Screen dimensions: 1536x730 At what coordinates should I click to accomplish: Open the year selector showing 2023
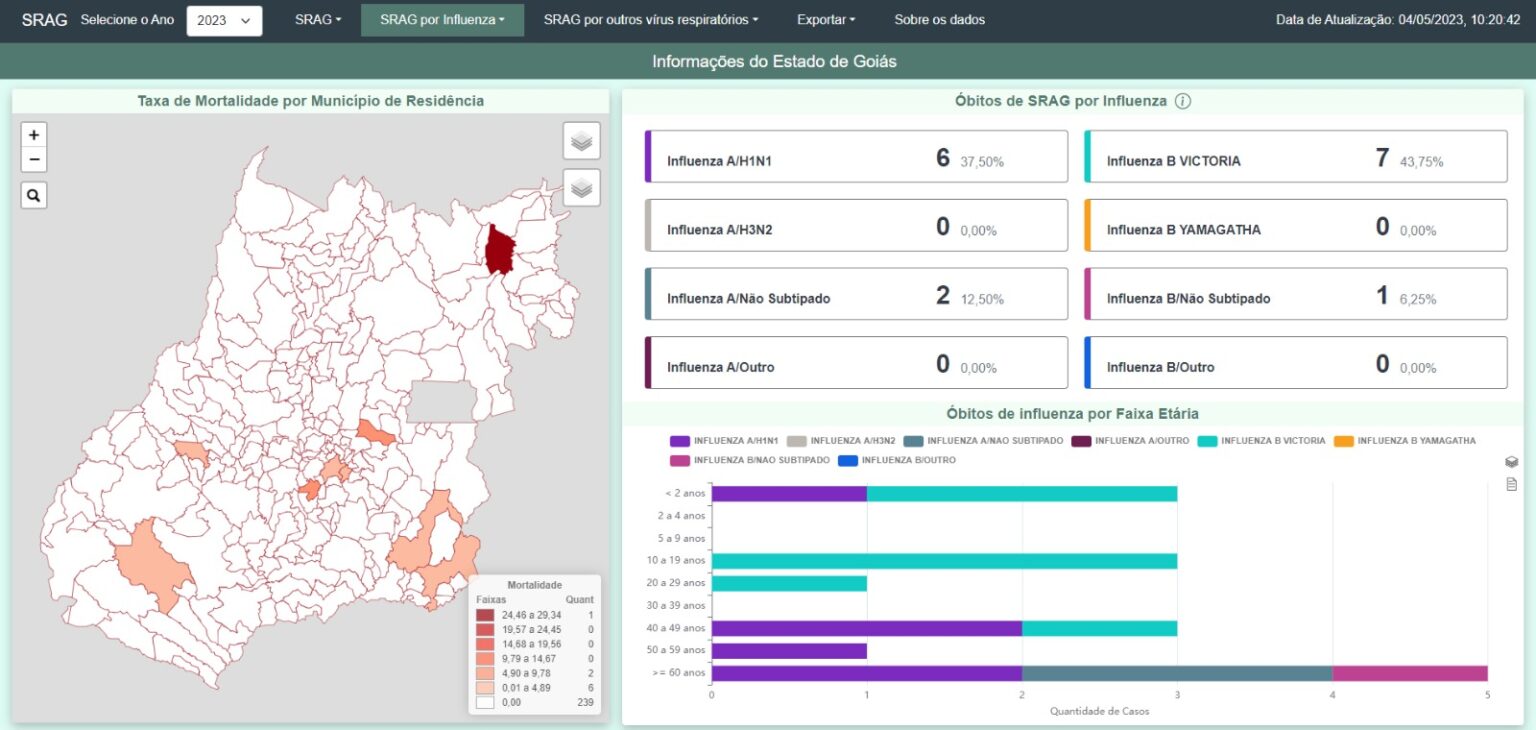224,20
